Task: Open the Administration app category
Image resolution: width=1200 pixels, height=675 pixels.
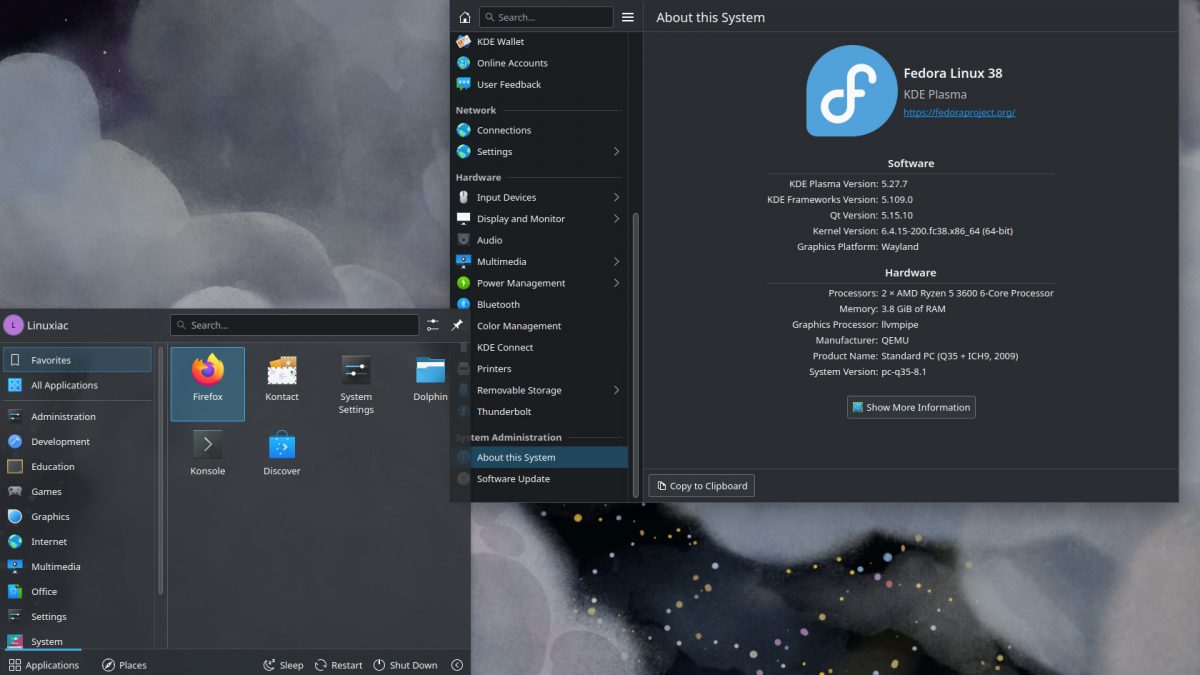Action: coord(77,417)
